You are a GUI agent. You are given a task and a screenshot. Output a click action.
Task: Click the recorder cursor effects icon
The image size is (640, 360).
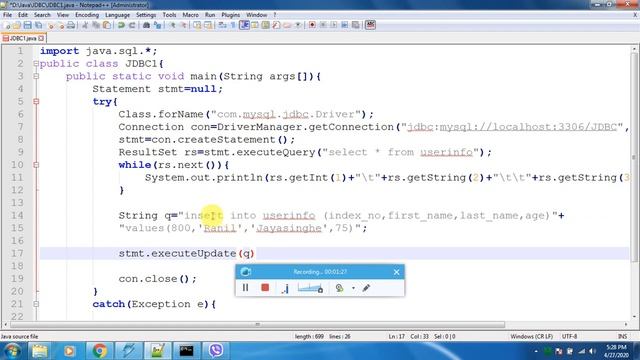coord(285,289)
